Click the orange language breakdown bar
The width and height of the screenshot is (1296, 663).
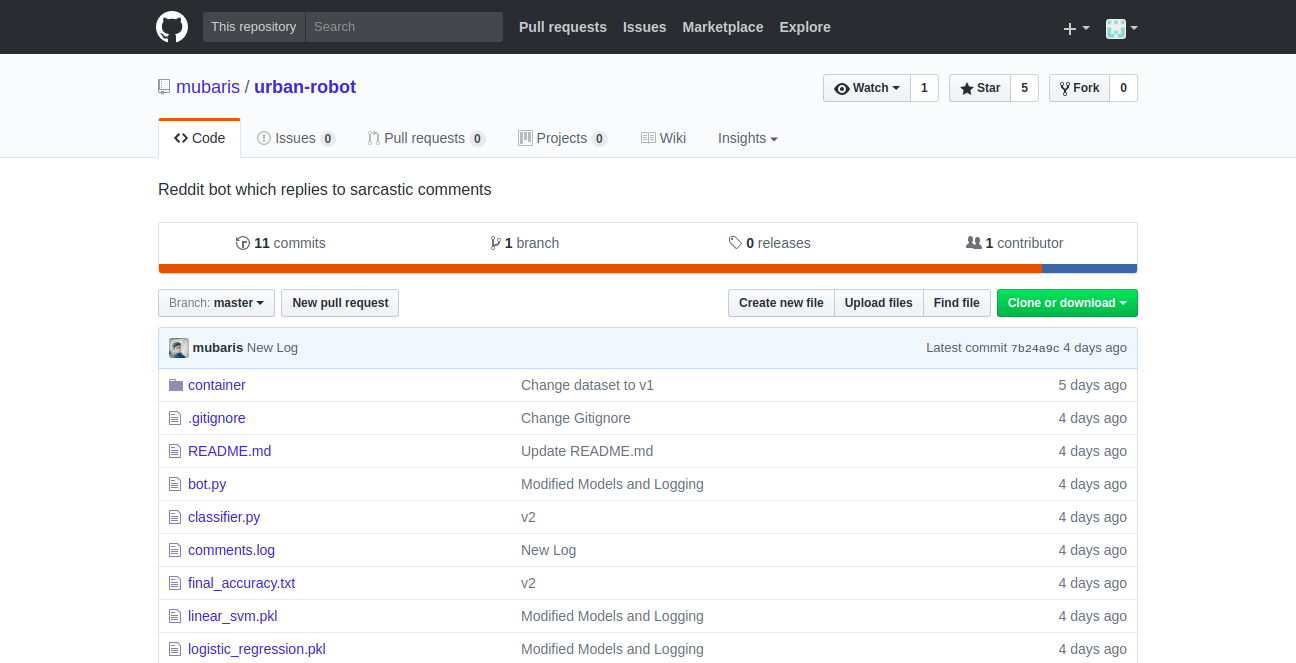[600, 268]
